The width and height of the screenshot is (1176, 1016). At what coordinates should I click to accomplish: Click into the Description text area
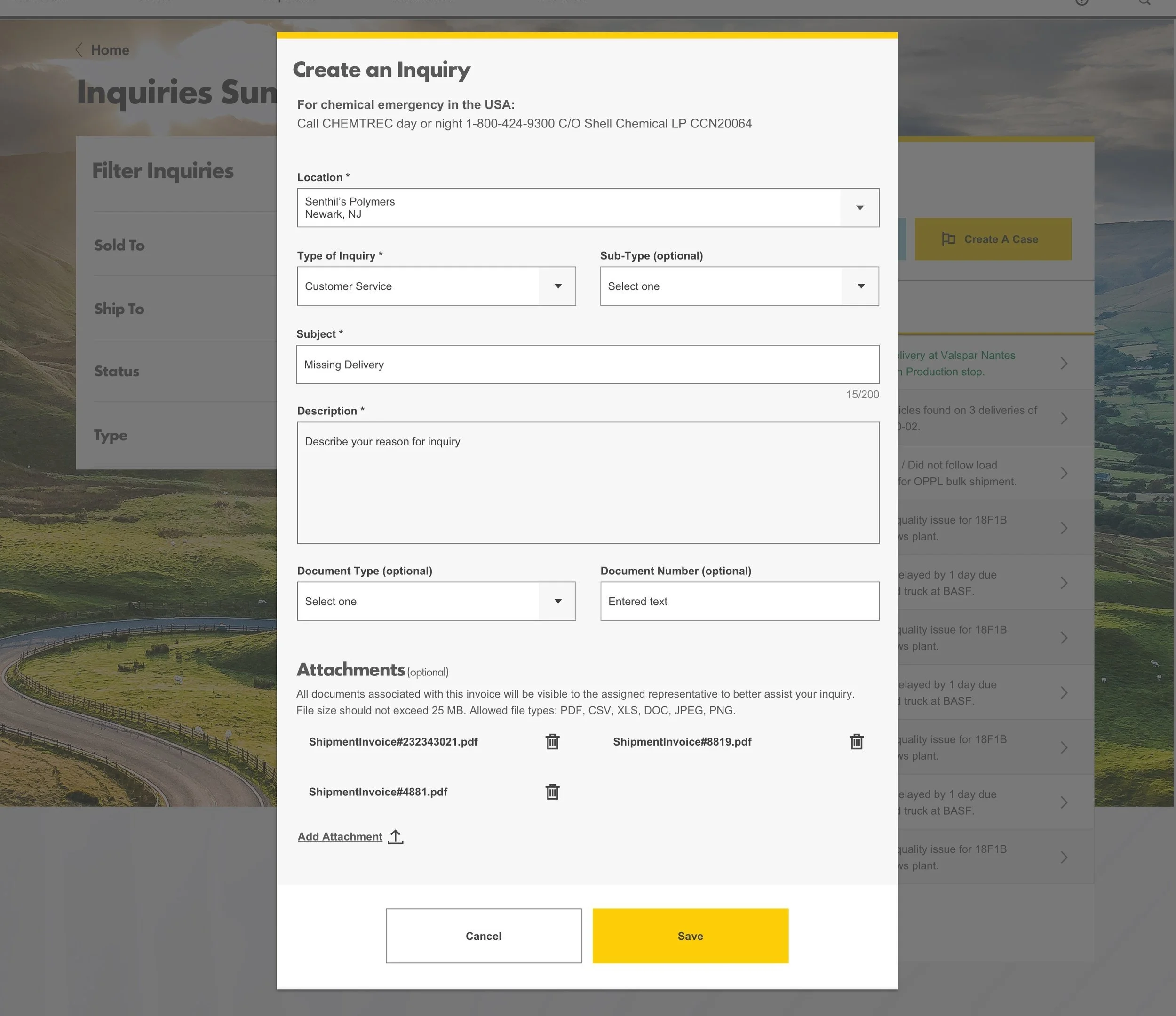[588, 483]
